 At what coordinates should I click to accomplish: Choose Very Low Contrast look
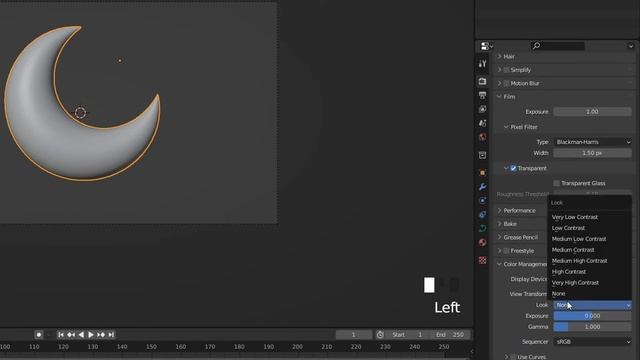click(589, 217)
